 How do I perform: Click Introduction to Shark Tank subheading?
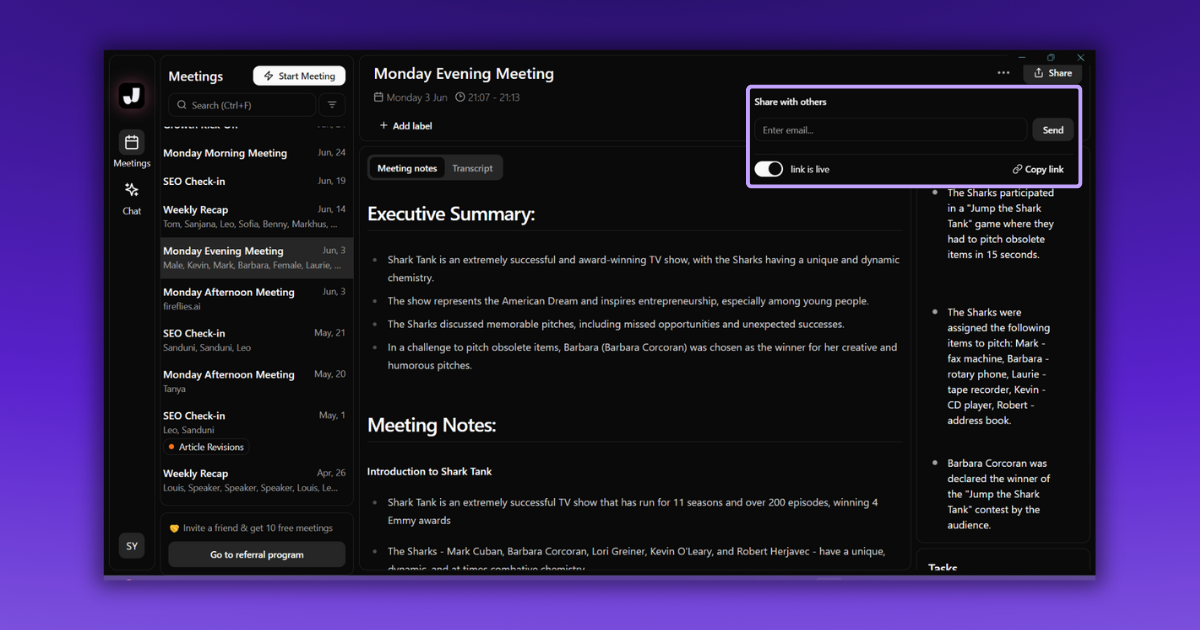[x=430, y=471]
